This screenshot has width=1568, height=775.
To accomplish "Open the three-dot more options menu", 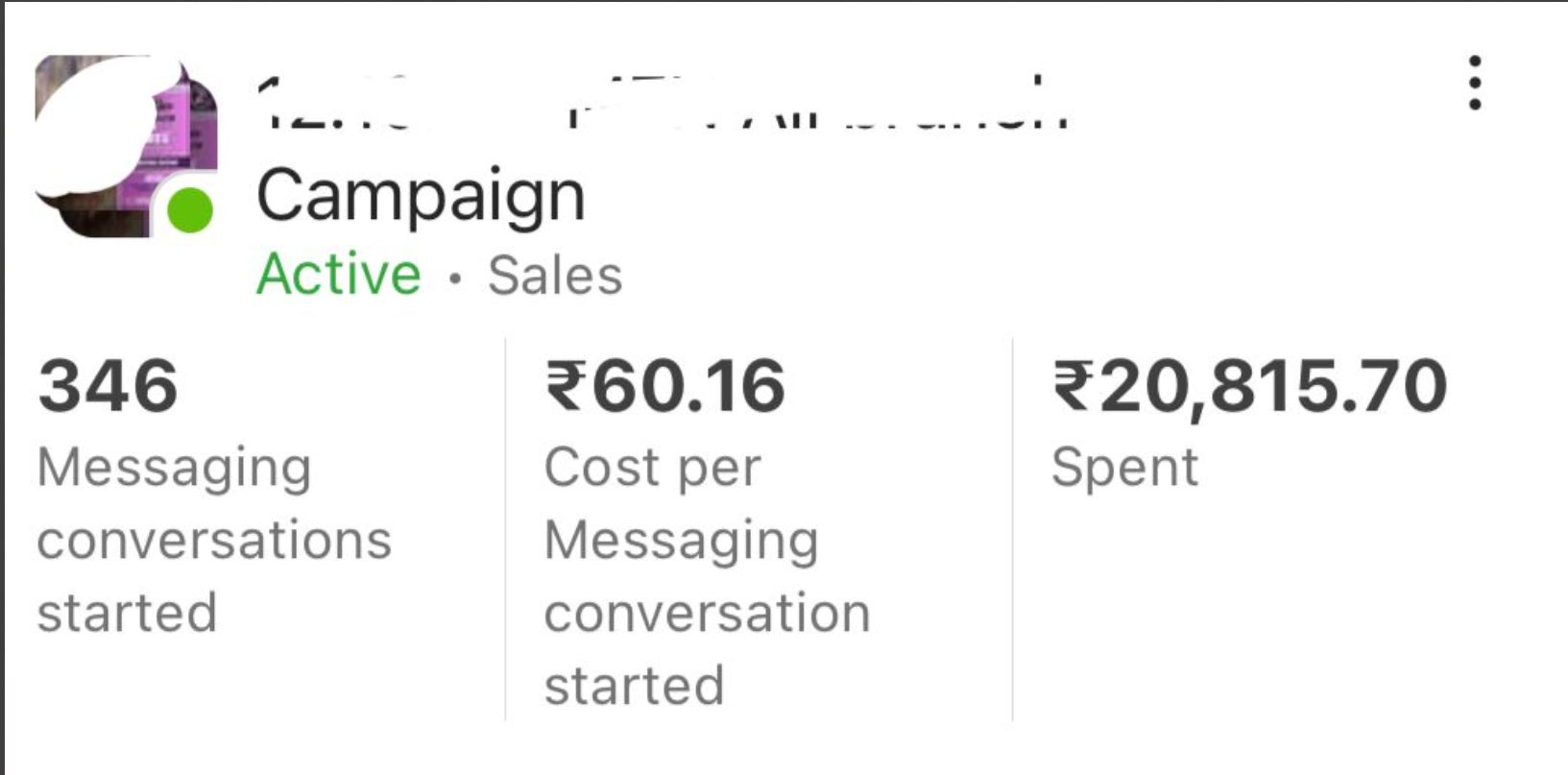I will 1475,83.
